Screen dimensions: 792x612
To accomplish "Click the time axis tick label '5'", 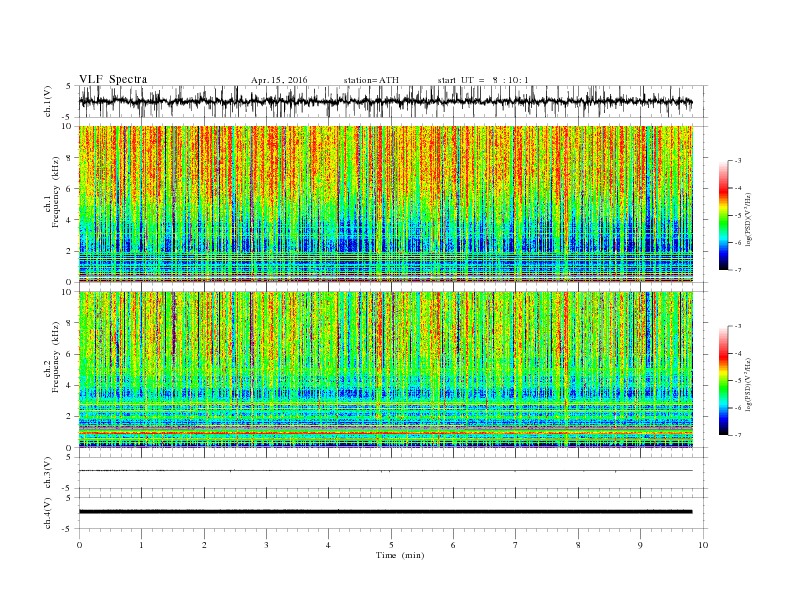I will [x=391, y=545].
